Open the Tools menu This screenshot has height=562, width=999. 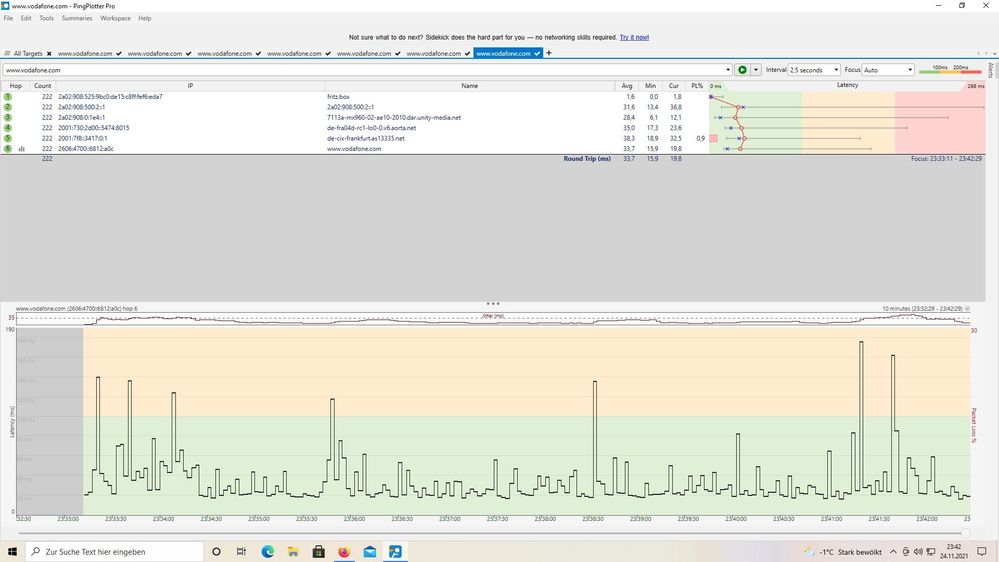point(46,18)
